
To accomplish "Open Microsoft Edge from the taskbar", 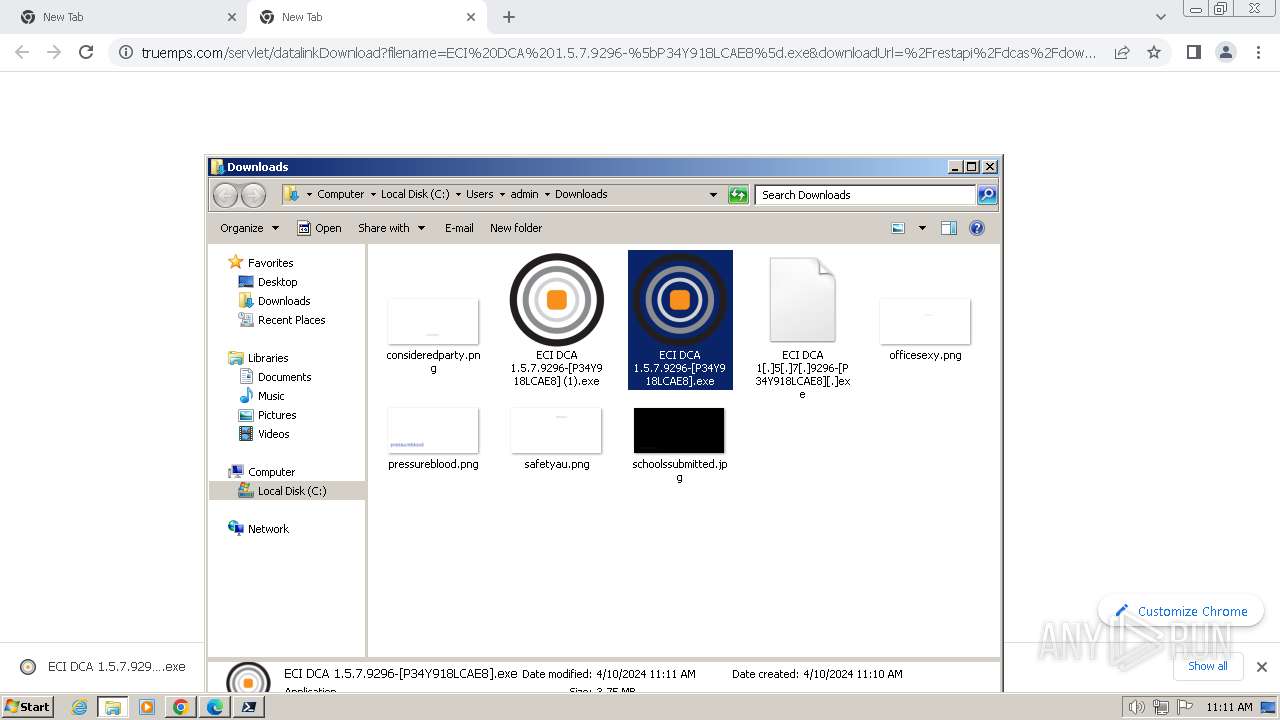I will (215, 707).
